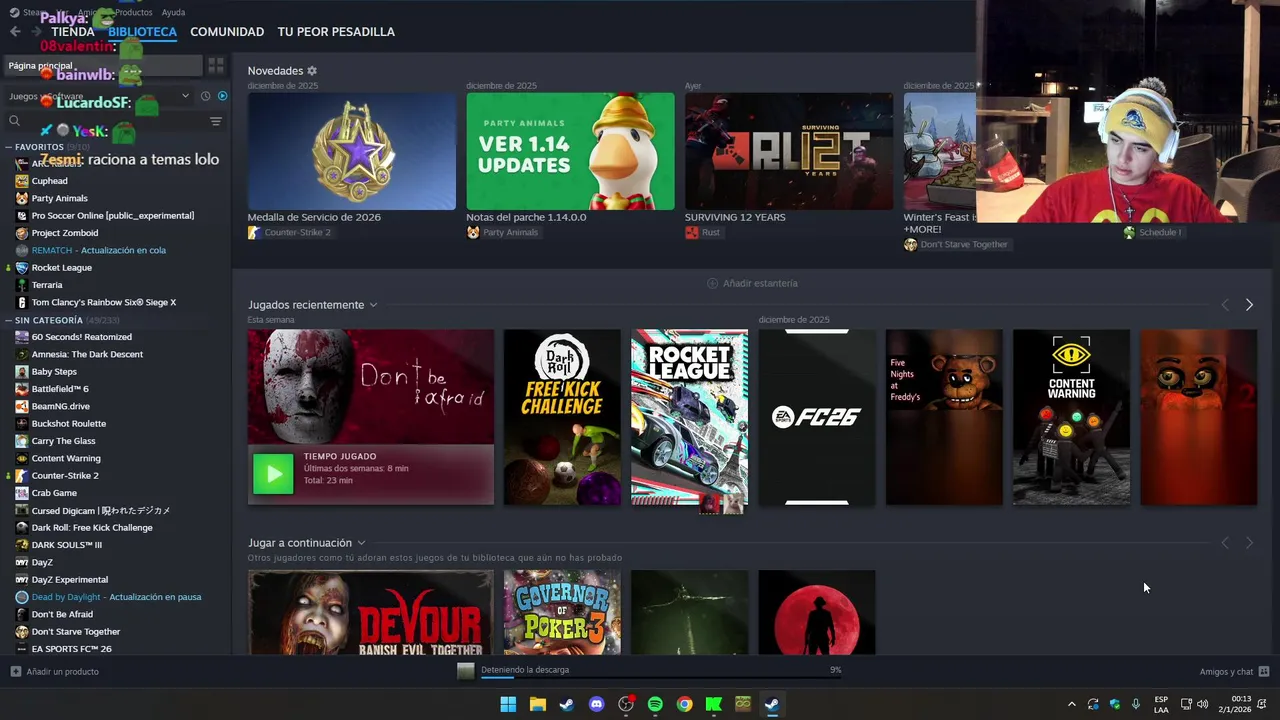Open the TIENDA tab
Screen dimensions: 1280x720
tap(73, 32)
